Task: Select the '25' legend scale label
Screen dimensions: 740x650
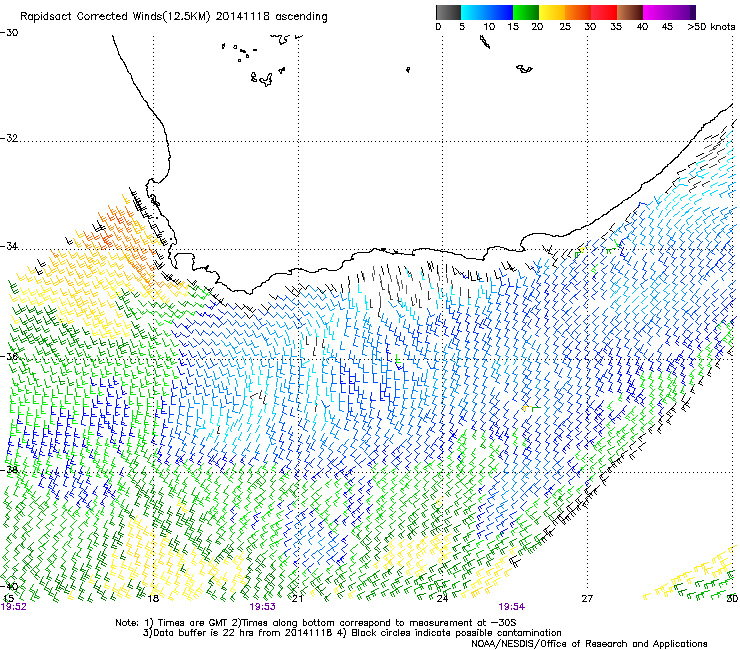Action: (x=565, y=27)
